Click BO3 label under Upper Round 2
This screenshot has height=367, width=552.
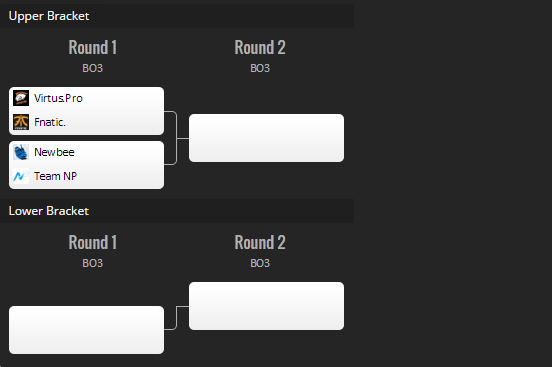coord(260,68)
